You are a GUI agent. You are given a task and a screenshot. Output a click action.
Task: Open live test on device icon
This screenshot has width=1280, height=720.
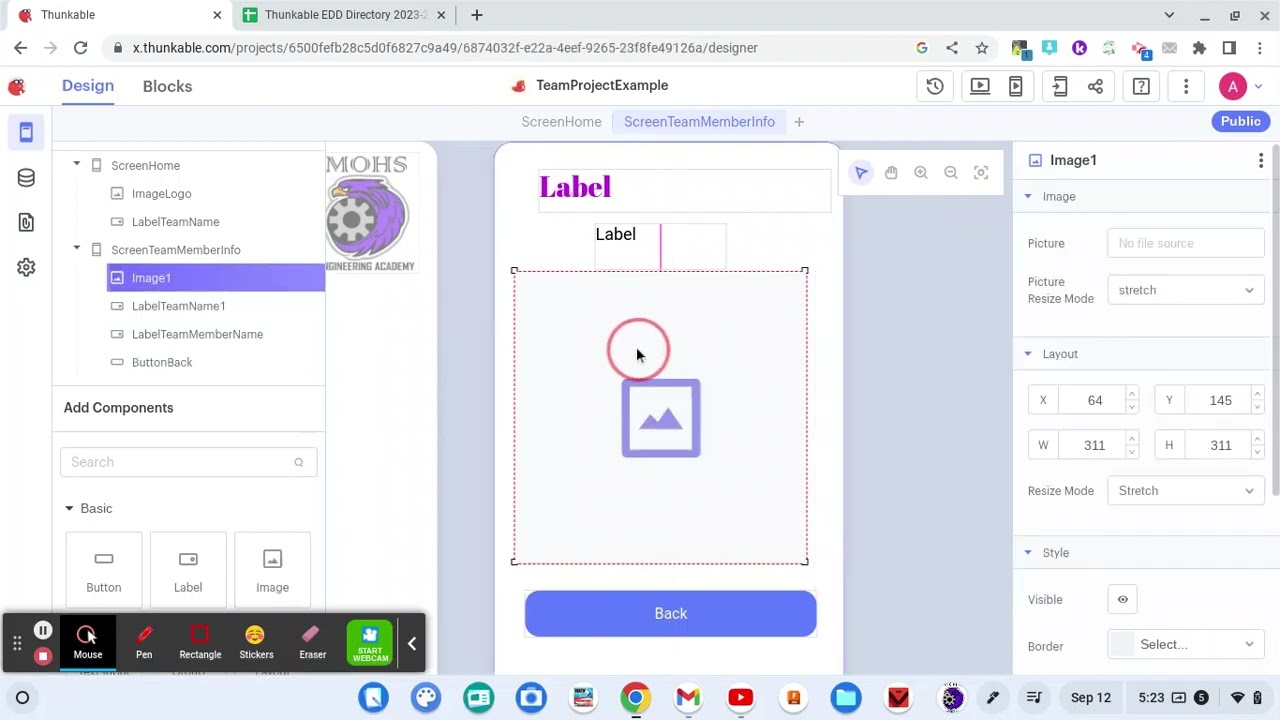point(1016,86)
